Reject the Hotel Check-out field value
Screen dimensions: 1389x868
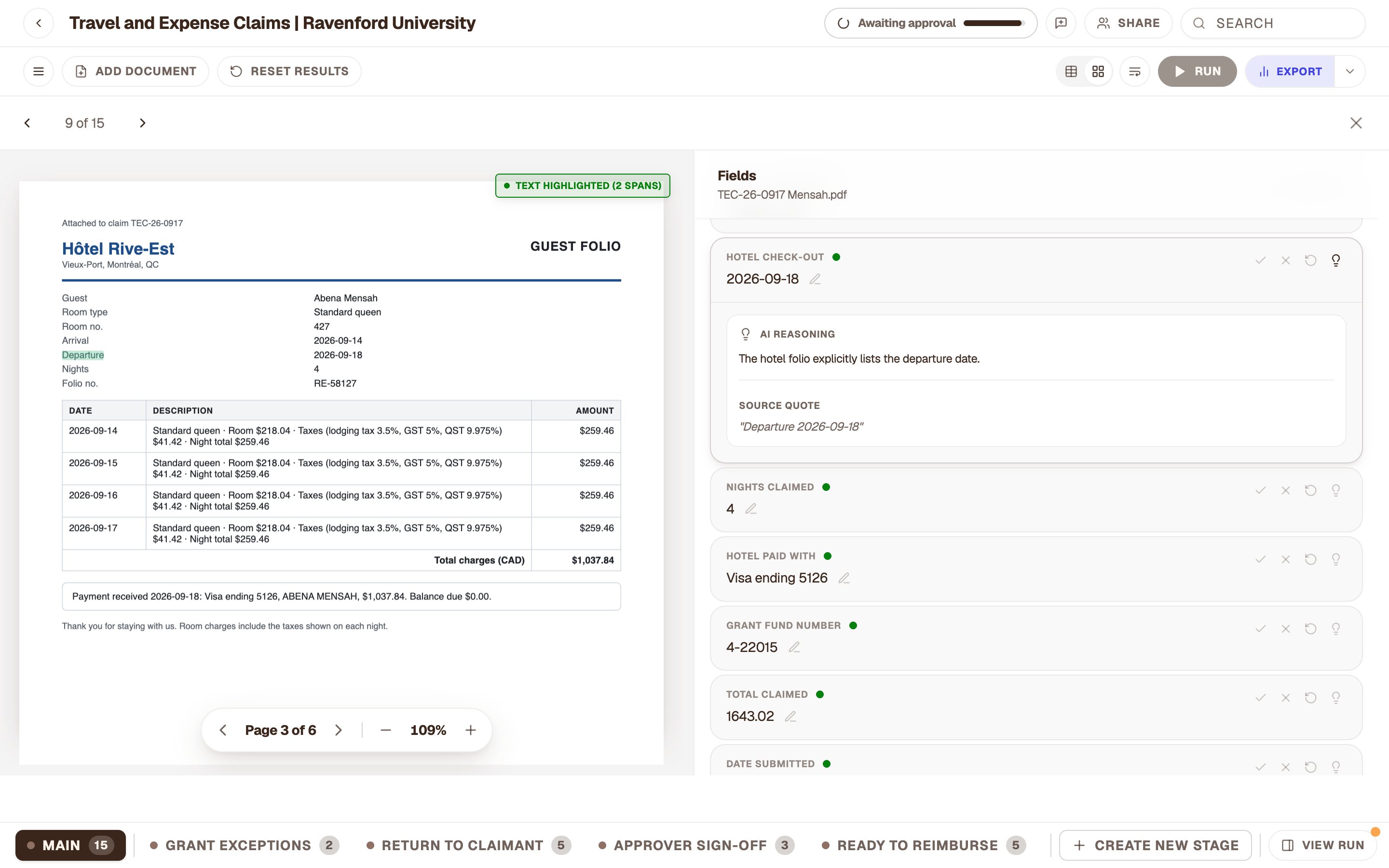point(1286,260)
